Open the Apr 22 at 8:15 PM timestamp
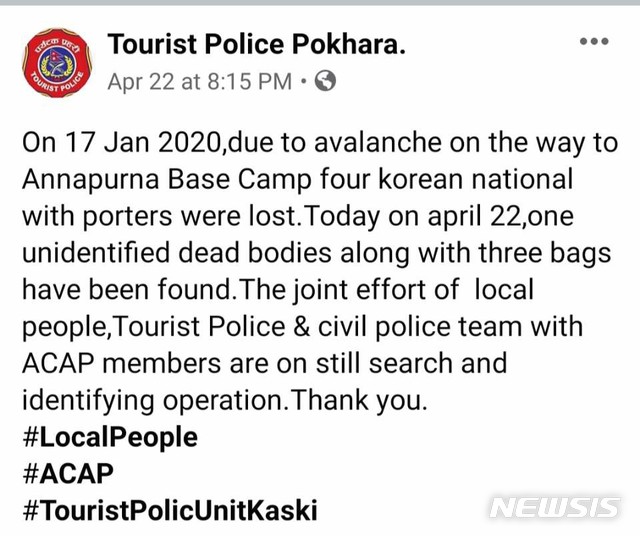The width and height of the screenshot is (640, 536). coord(200,81)
